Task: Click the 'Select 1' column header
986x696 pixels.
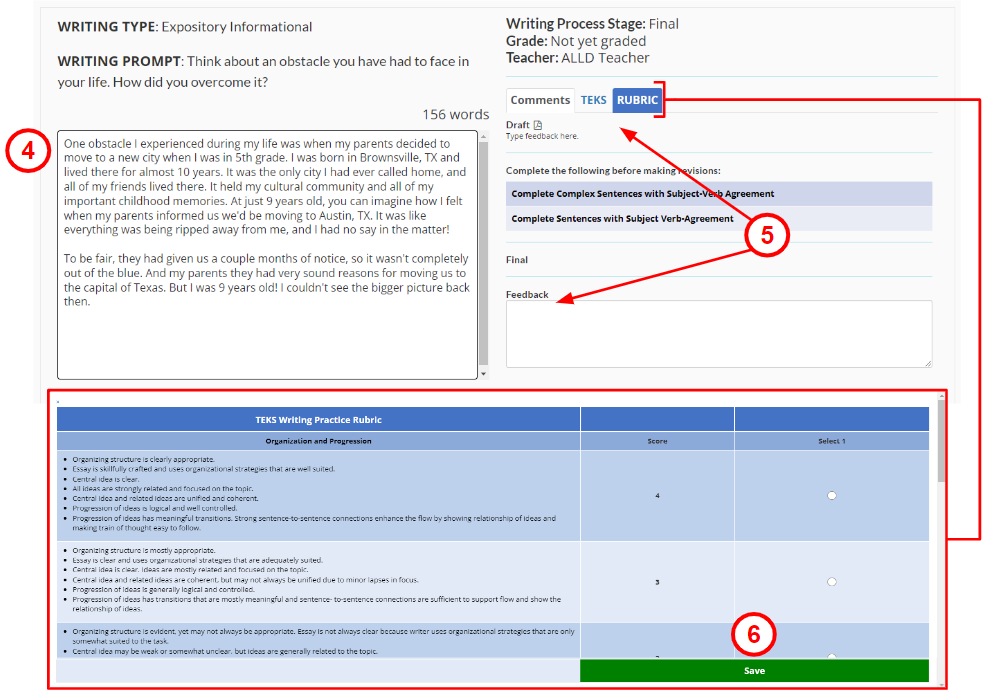Action: point(831,441)
